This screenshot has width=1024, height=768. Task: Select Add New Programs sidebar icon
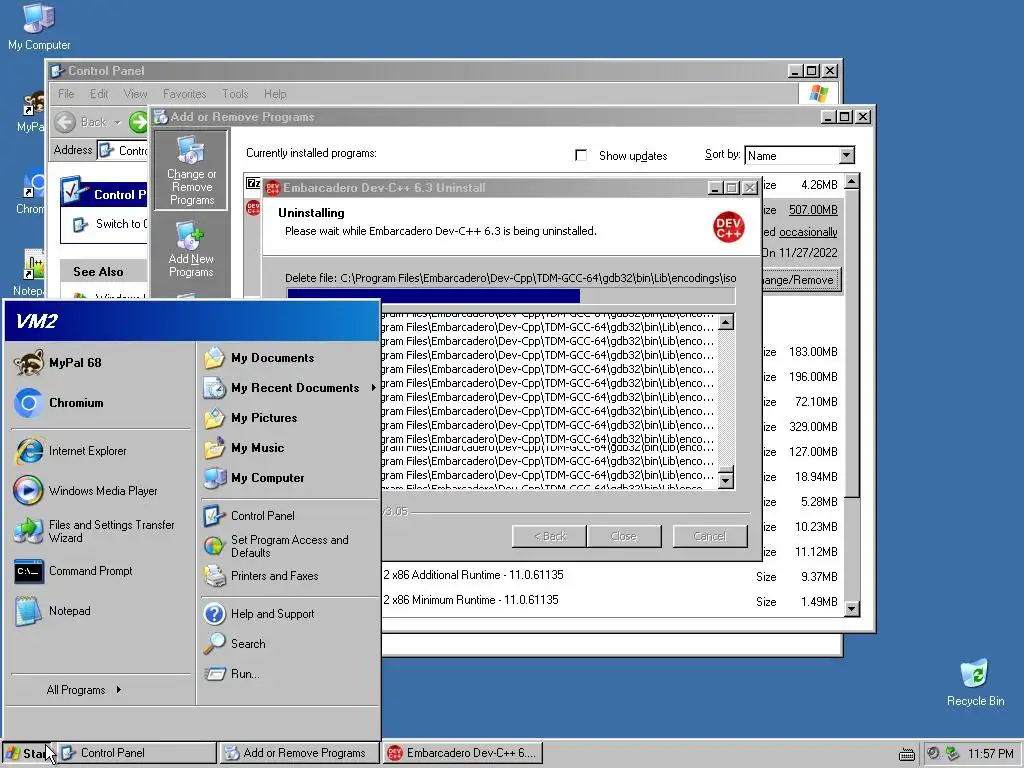191,249
